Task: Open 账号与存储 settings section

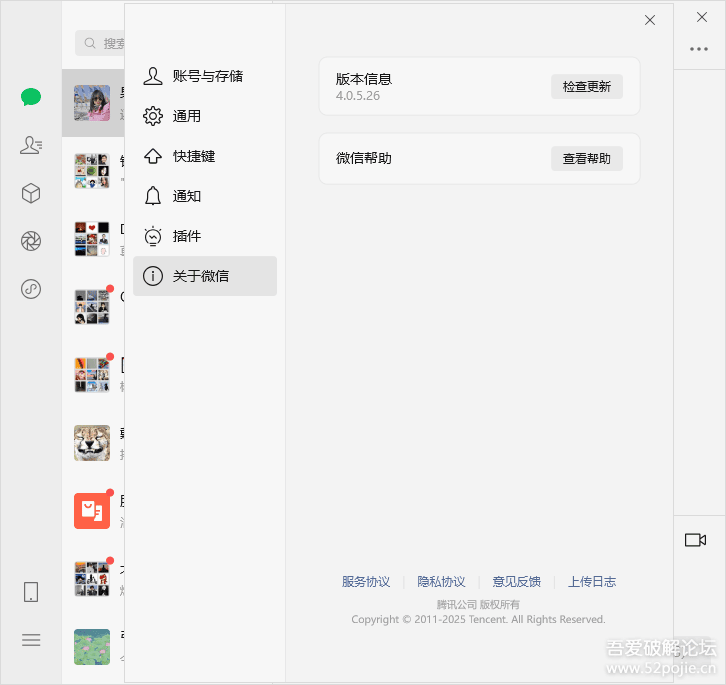Action: (205, 76)
